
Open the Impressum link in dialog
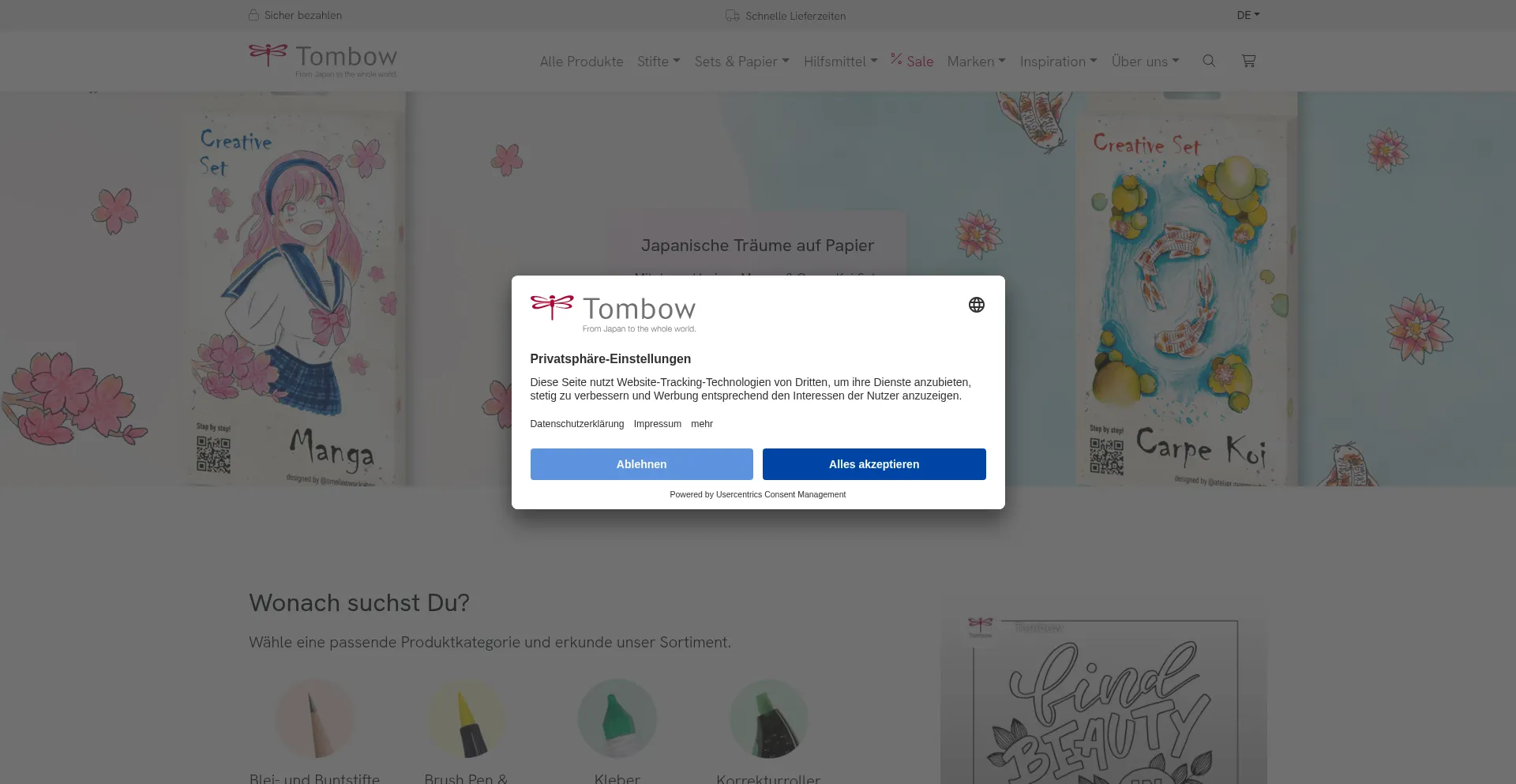point(657,424)
